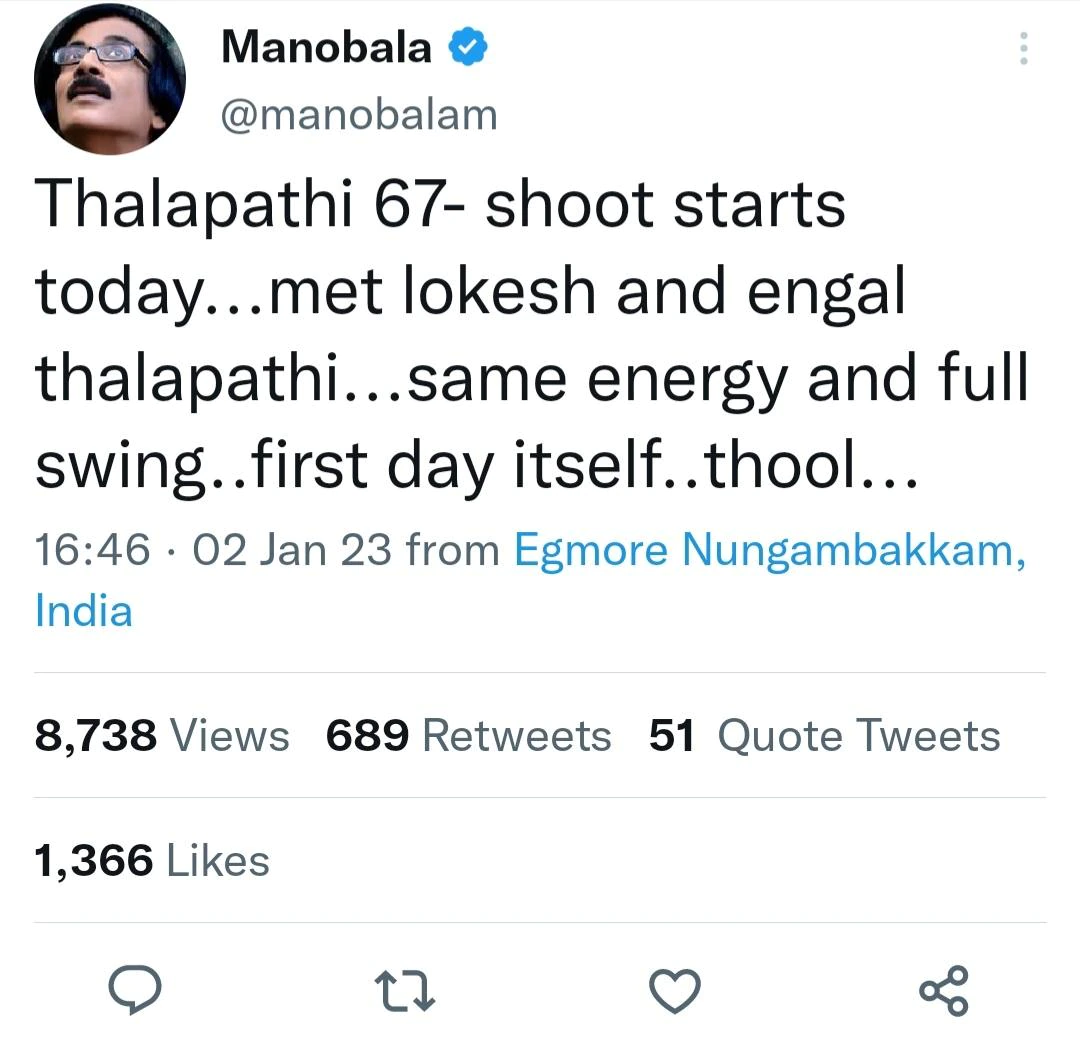Viewport: 1080px width, 1050px height.
Task: Expand the overflow menu in the top corner
Action: (x=1024, y=48)
